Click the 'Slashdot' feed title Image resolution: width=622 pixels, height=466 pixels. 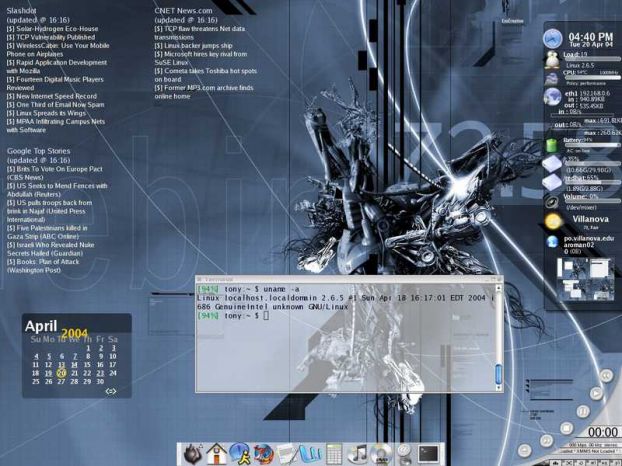pos(21,11)
